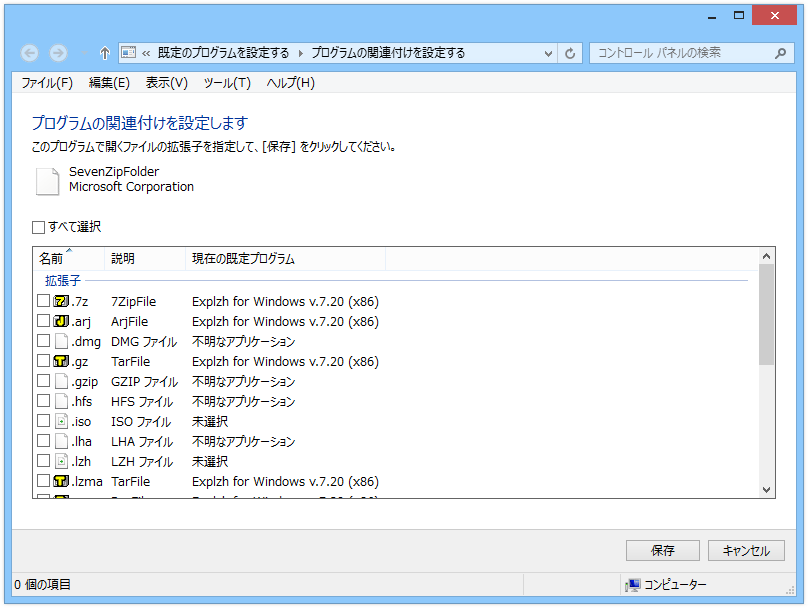Open the 表示(V) menu
The image size is (809, 610).
coord(167,83)
